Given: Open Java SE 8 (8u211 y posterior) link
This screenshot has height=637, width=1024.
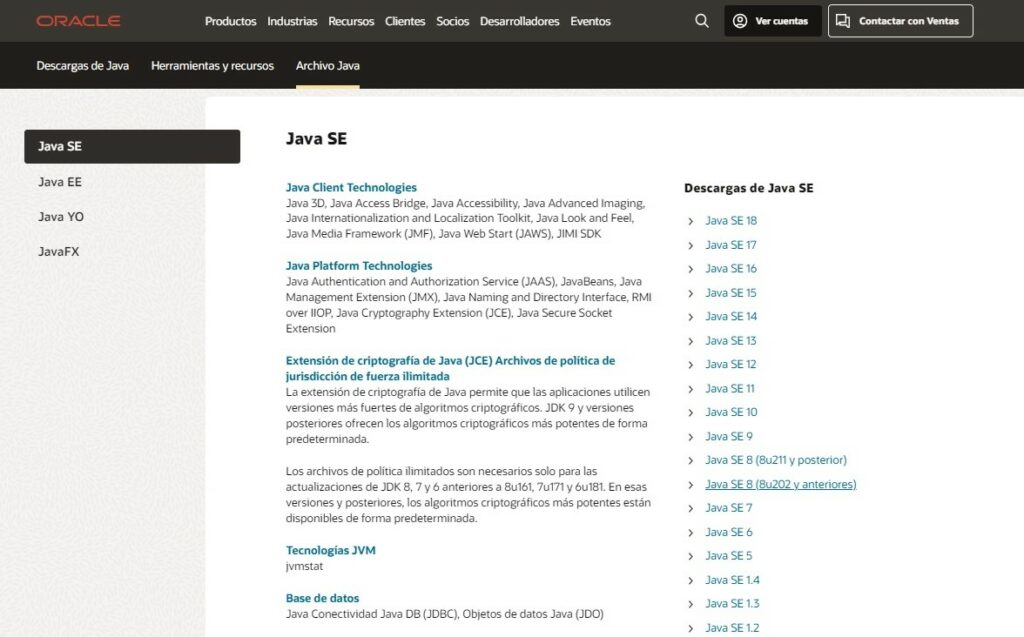Looking at the screenshot, I should coord(776,460).
